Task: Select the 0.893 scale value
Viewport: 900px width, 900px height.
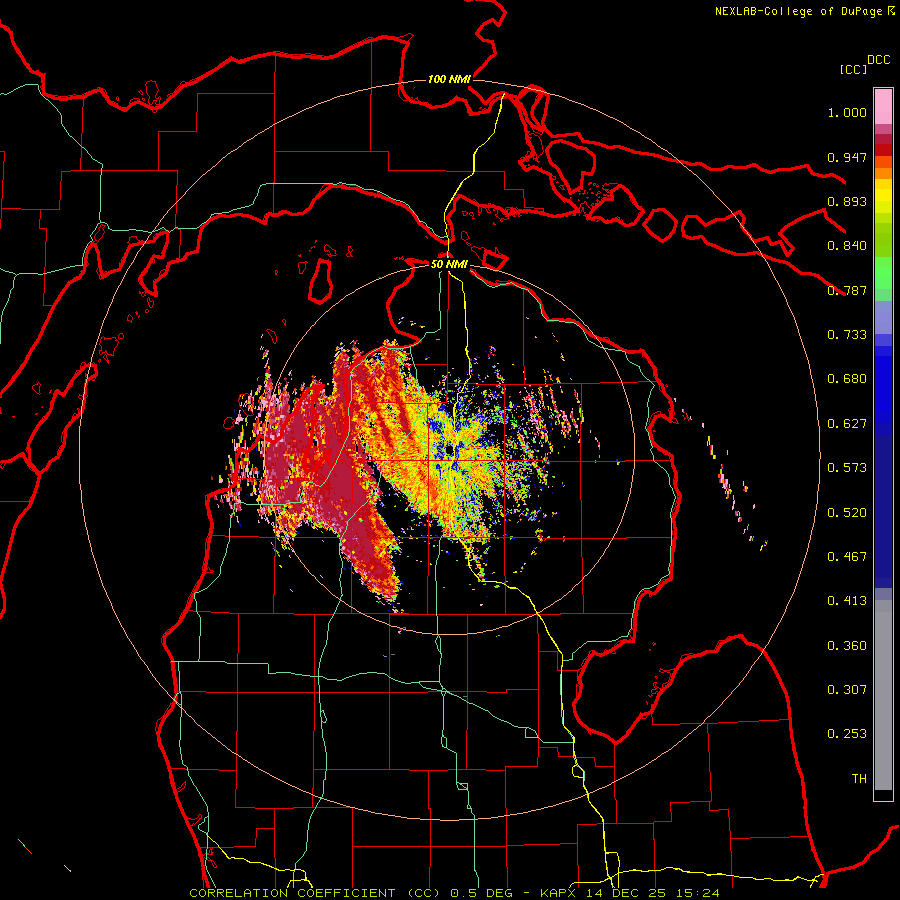Action: (847, 201)
